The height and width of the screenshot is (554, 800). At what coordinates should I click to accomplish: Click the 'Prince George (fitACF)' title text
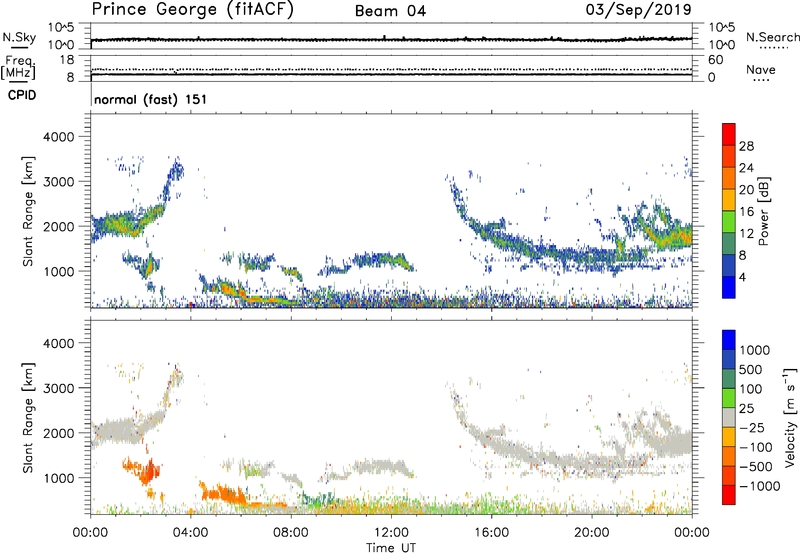193,10
